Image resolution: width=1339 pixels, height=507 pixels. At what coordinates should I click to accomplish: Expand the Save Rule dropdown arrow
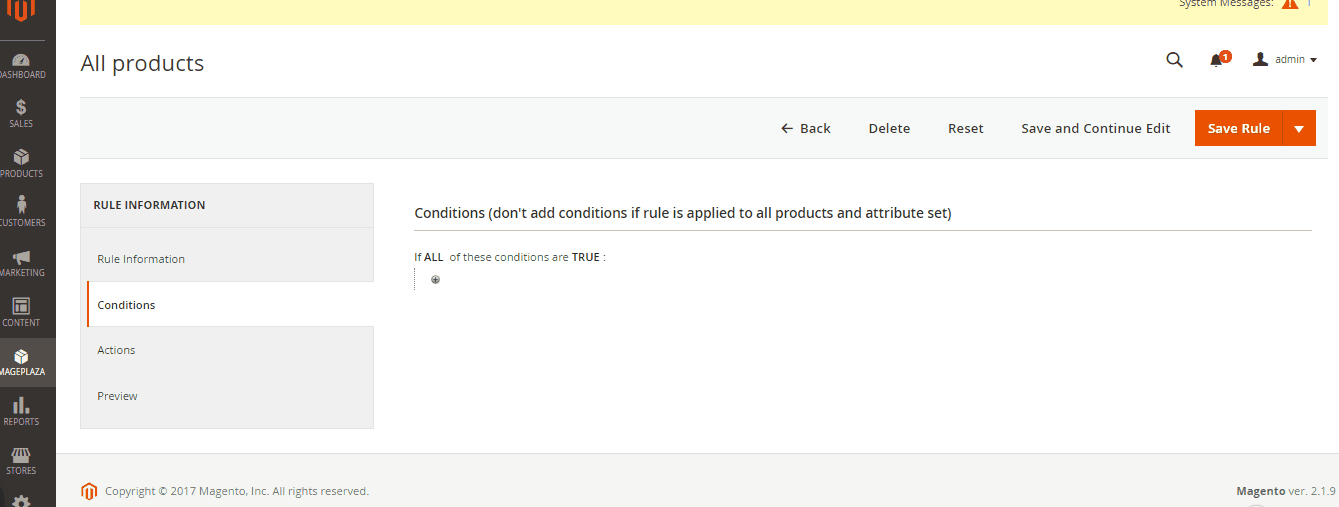tap(1299, 128)
